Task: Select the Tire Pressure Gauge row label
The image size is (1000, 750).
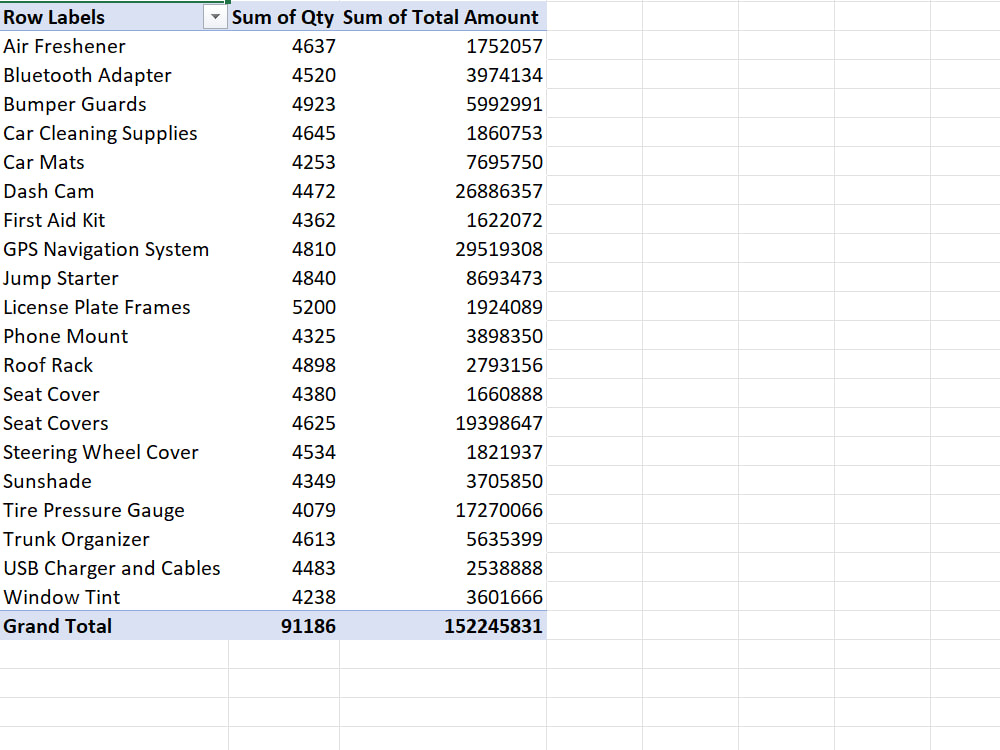Action: pyautogui.click(x=94, y=510)
